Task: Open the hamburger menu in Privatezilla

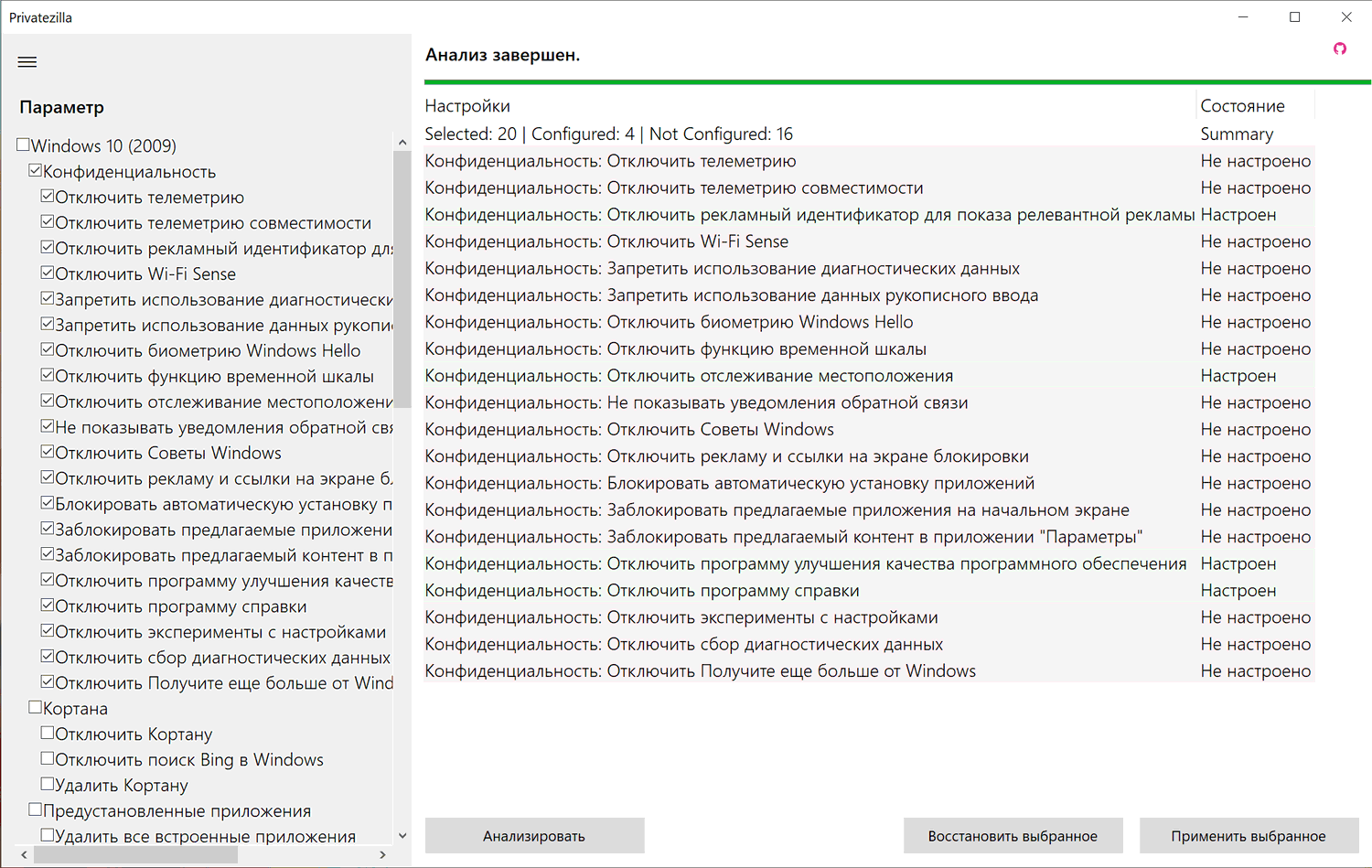Action: pyautogui.click(x=27, y=61)
